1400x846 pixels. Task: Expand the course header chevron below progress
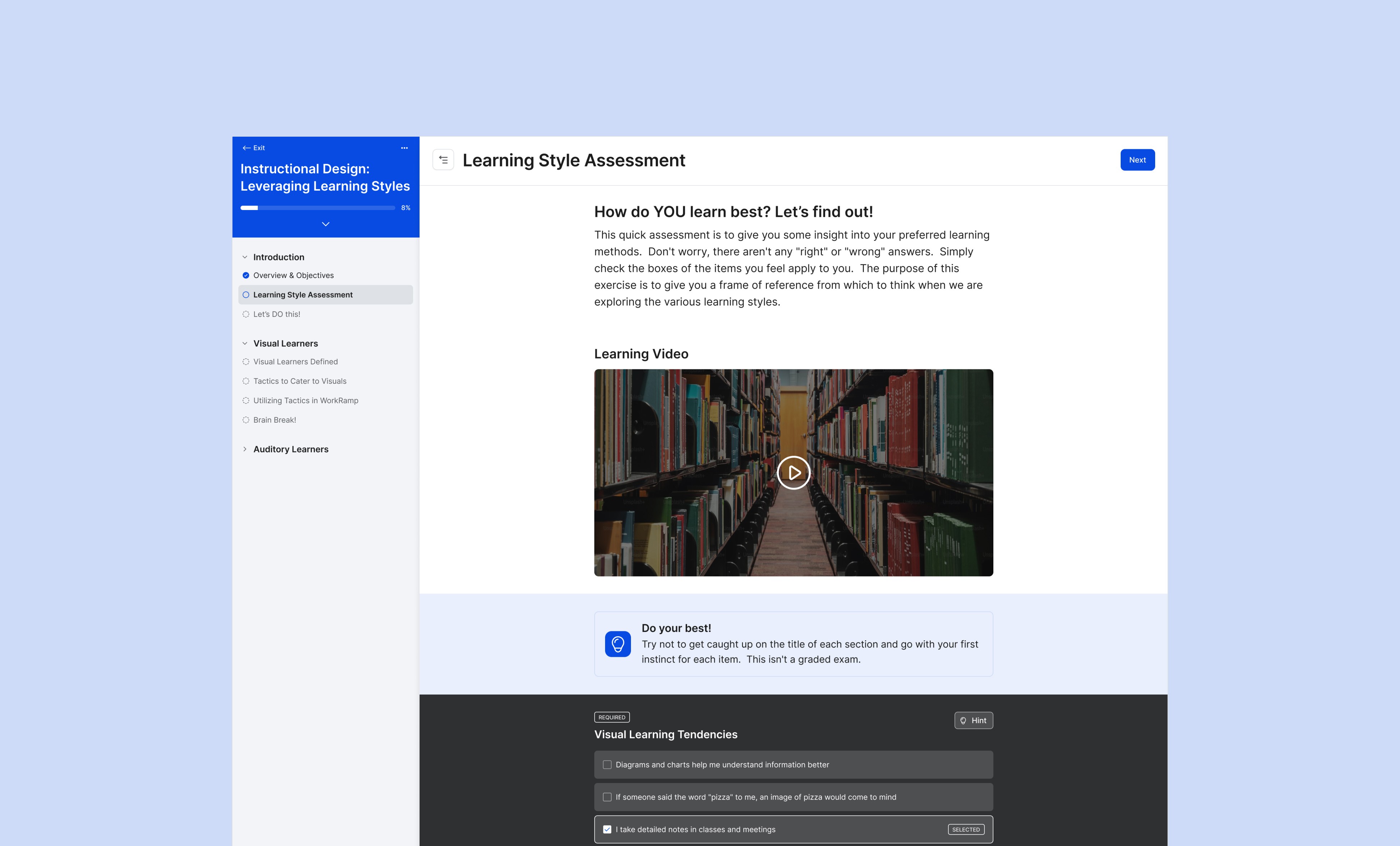click(326, 224)
